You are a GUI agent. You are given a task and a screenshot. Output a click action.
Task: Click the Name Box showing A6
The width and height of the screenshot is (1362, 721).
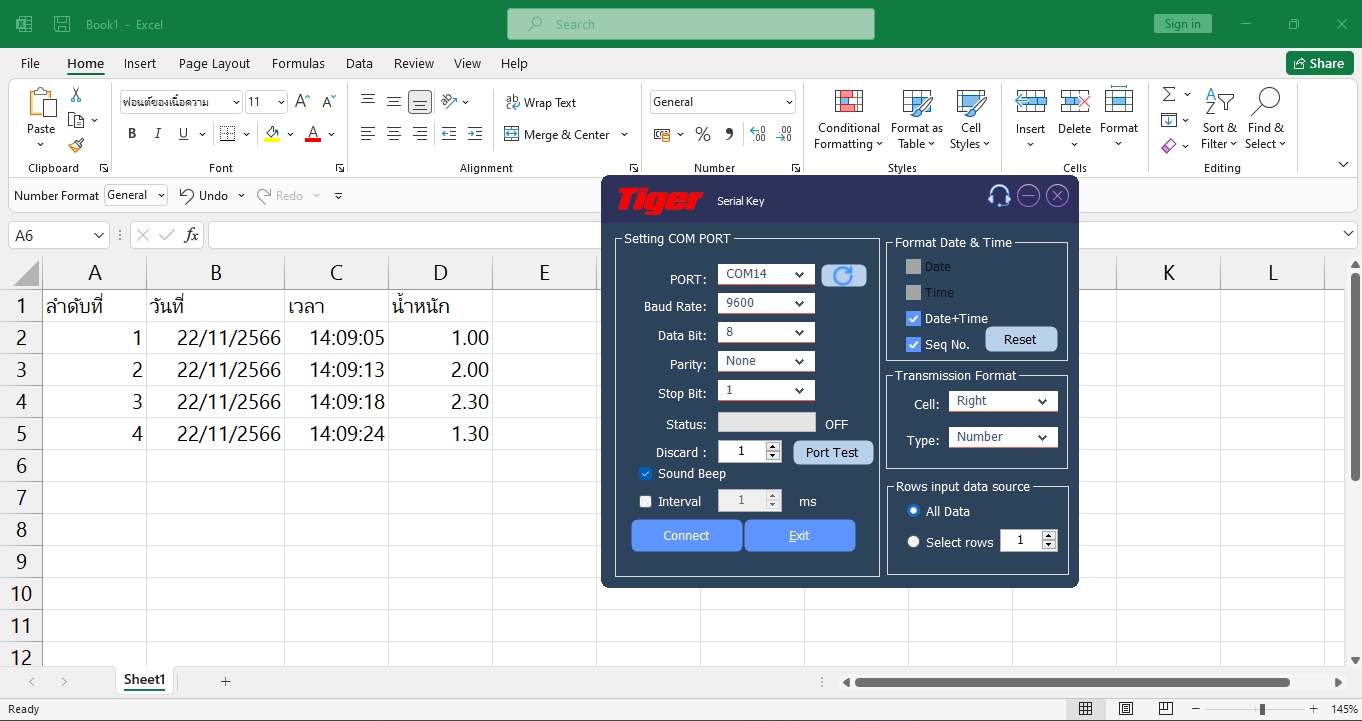[58, 235]
